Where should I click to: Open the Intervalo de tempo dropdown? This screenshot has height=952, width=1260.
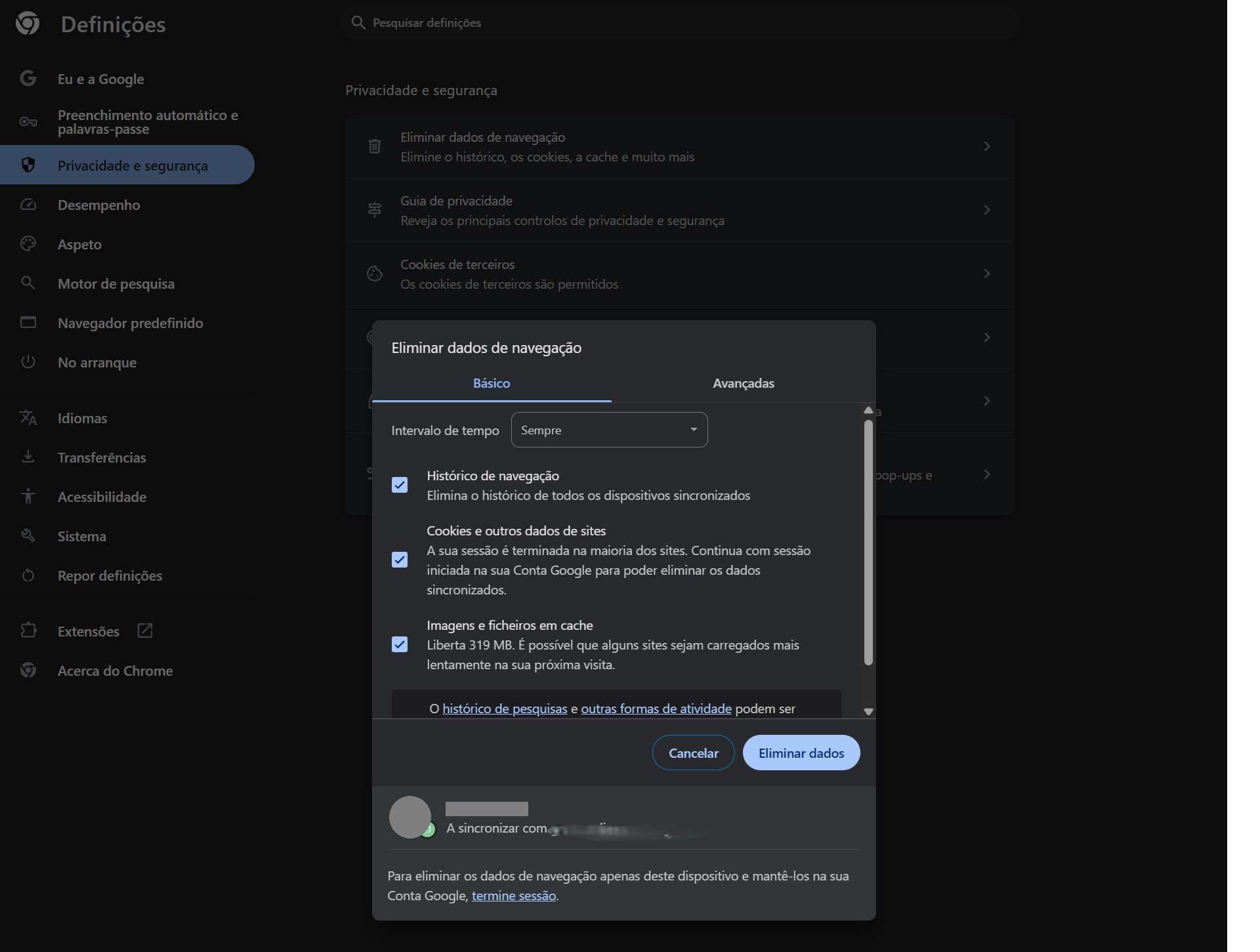point(609,430)
